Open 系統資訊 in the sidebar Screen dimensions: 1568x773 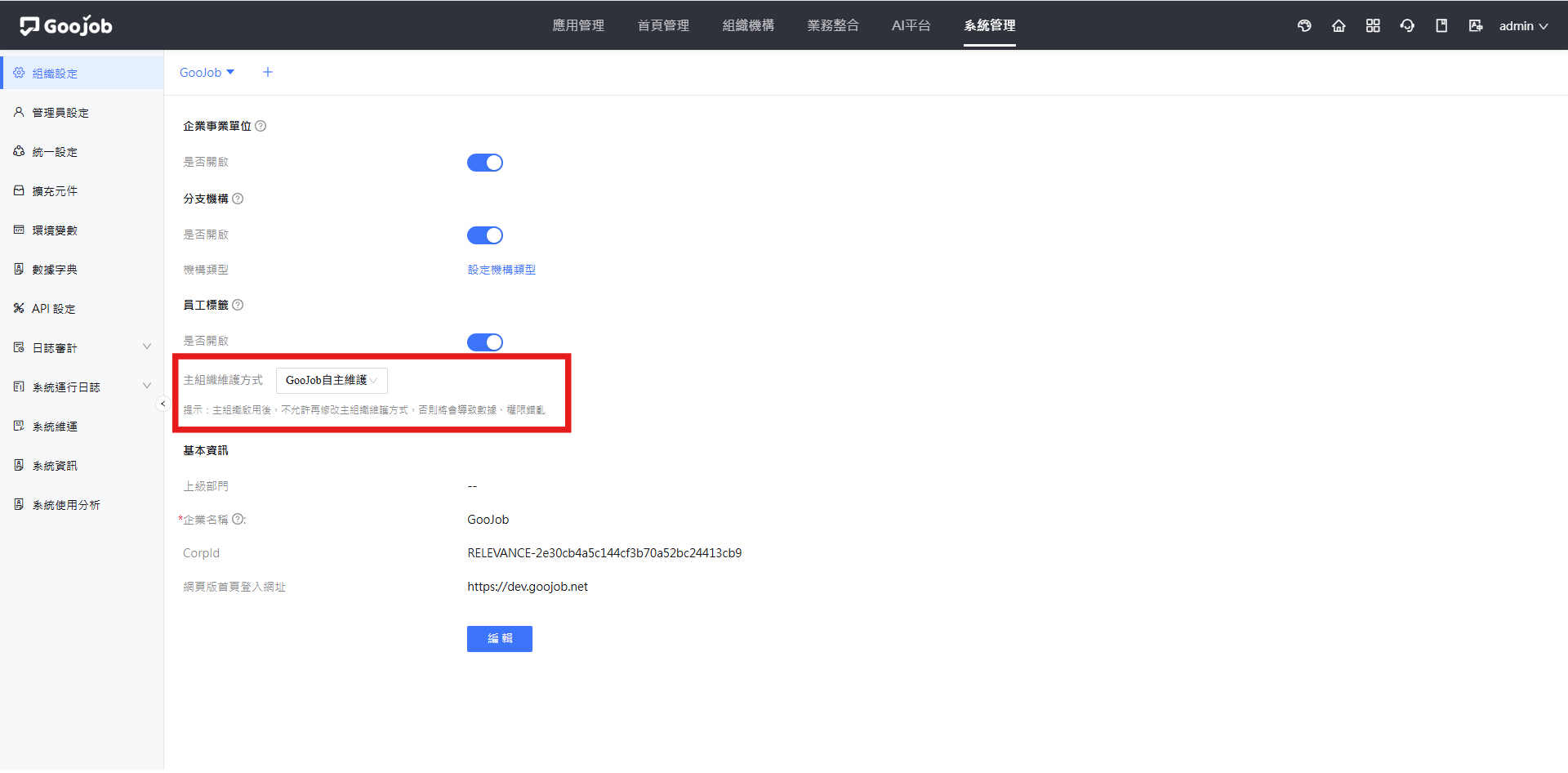(82, 465)
